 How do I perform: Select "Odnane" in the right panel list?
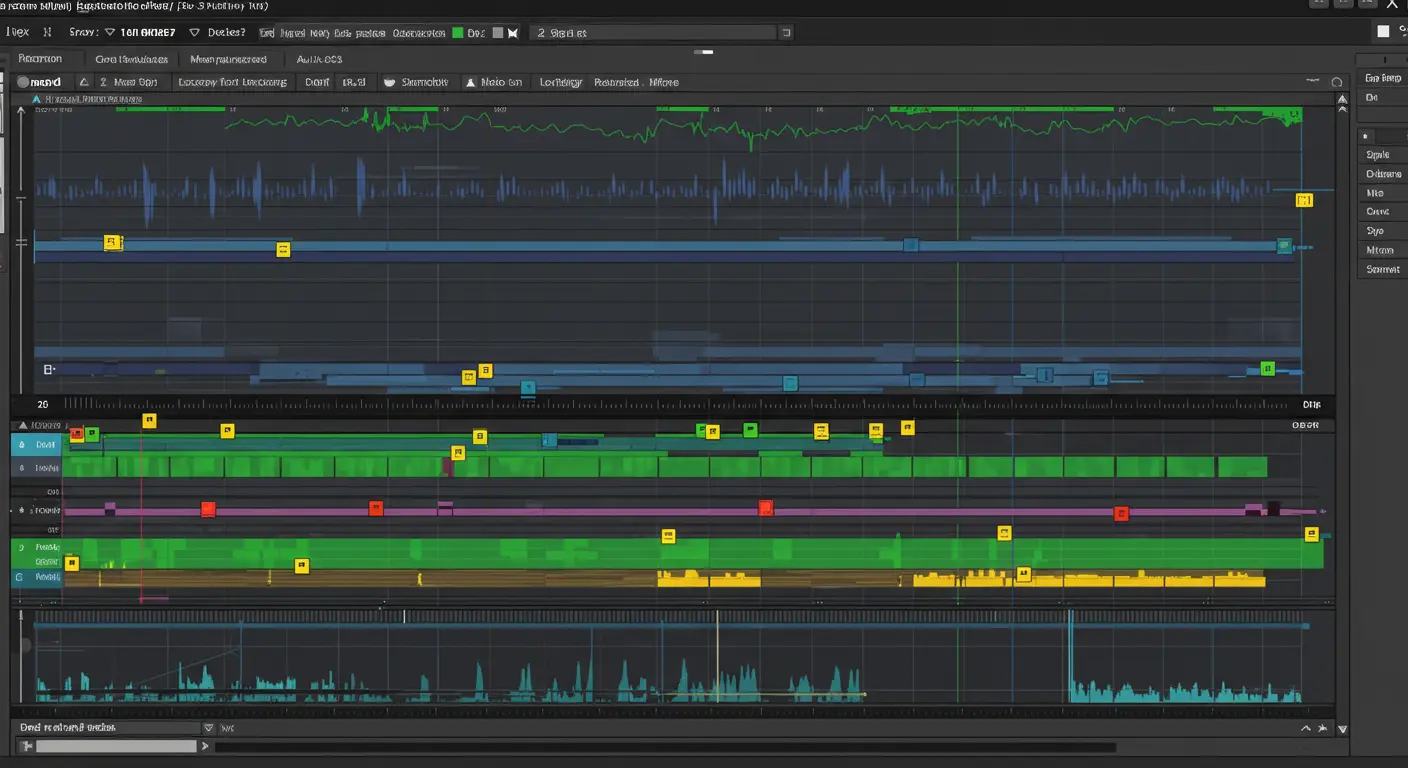tap(1383, 174)
